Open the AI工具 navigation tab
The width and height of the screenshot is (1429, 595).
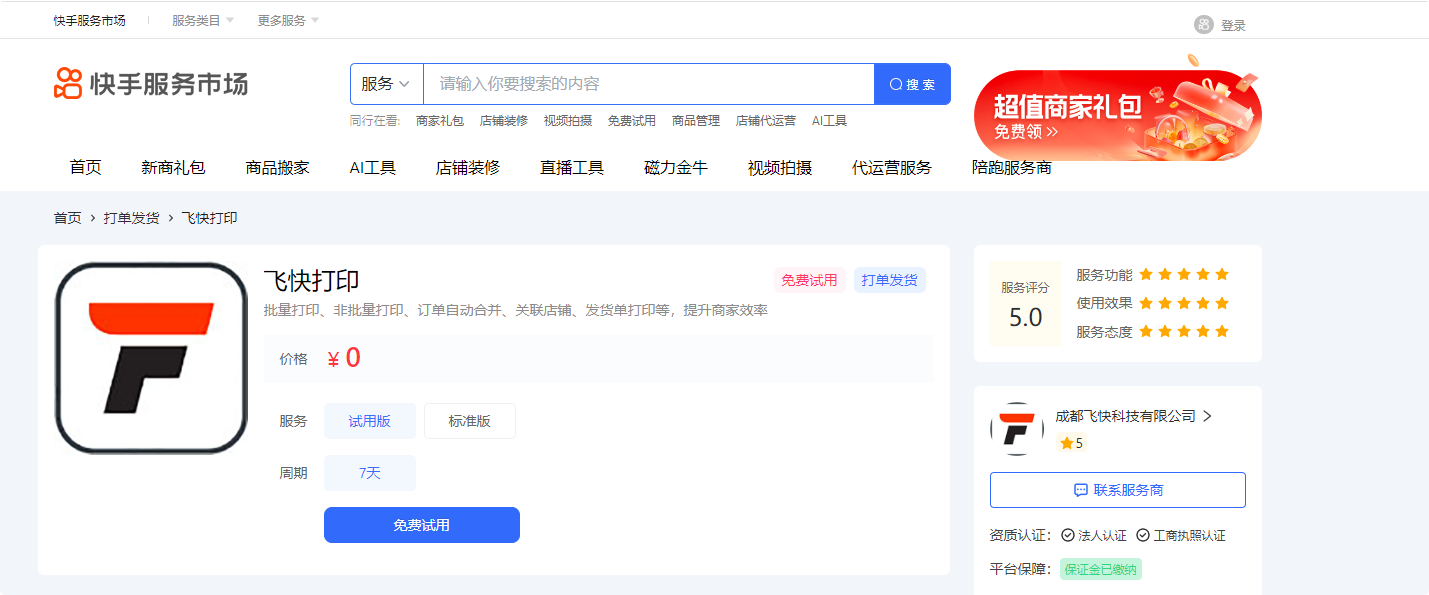372,168
